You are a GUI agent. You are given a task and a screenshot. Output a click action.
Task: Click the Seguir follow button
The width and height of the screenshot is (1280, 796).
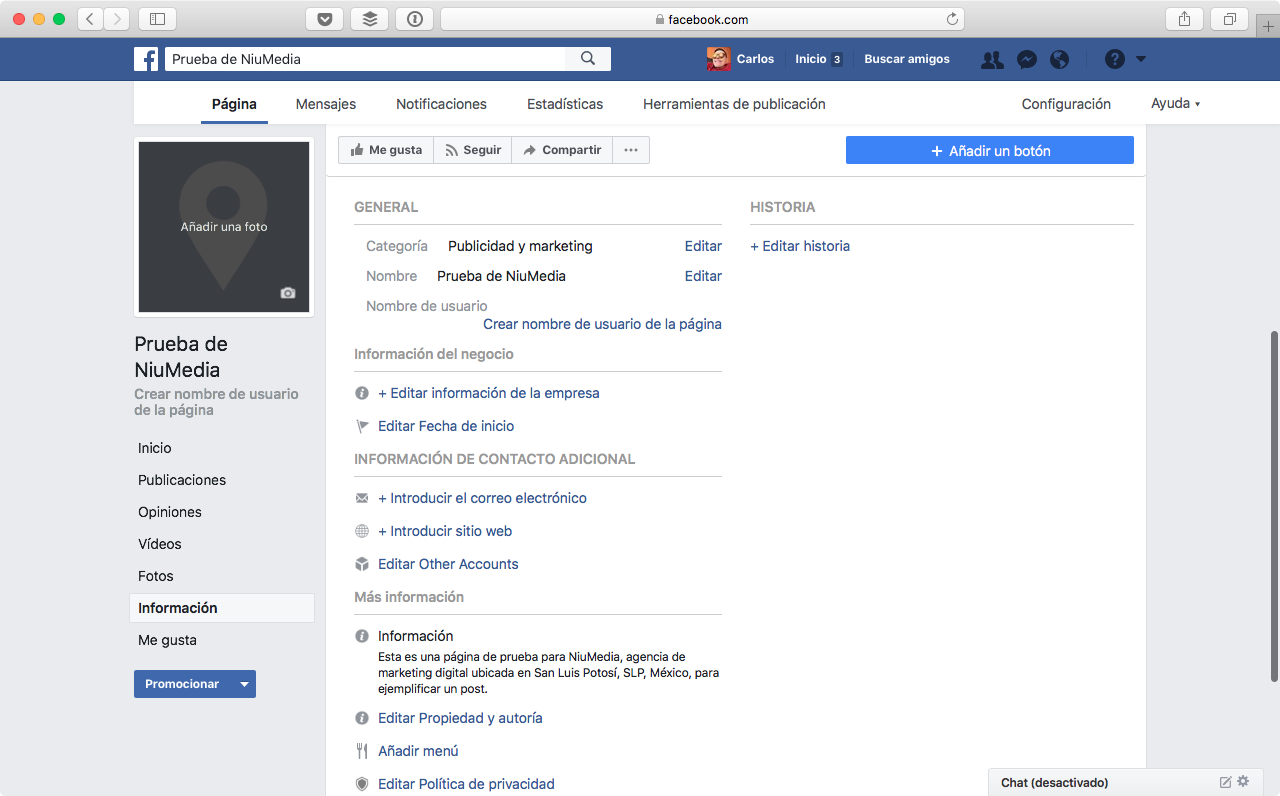472,150
